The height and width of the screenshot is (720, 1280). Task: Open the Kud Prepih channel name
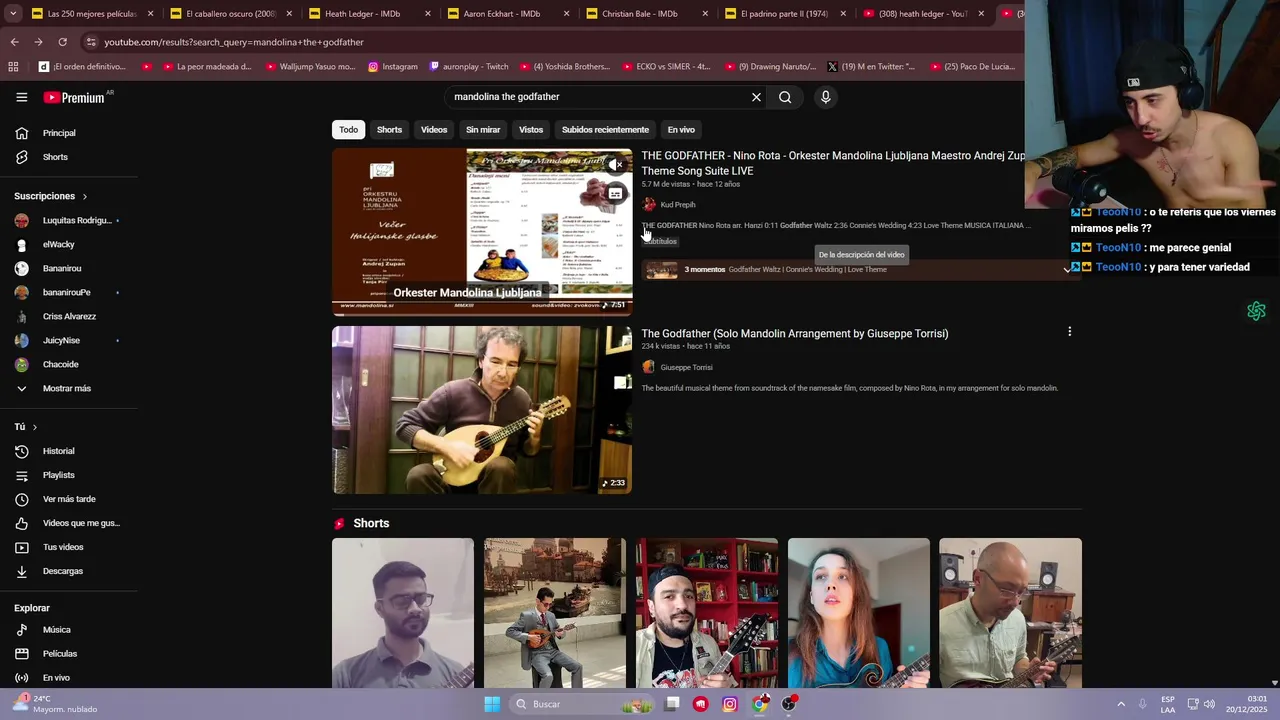point(677,205)
